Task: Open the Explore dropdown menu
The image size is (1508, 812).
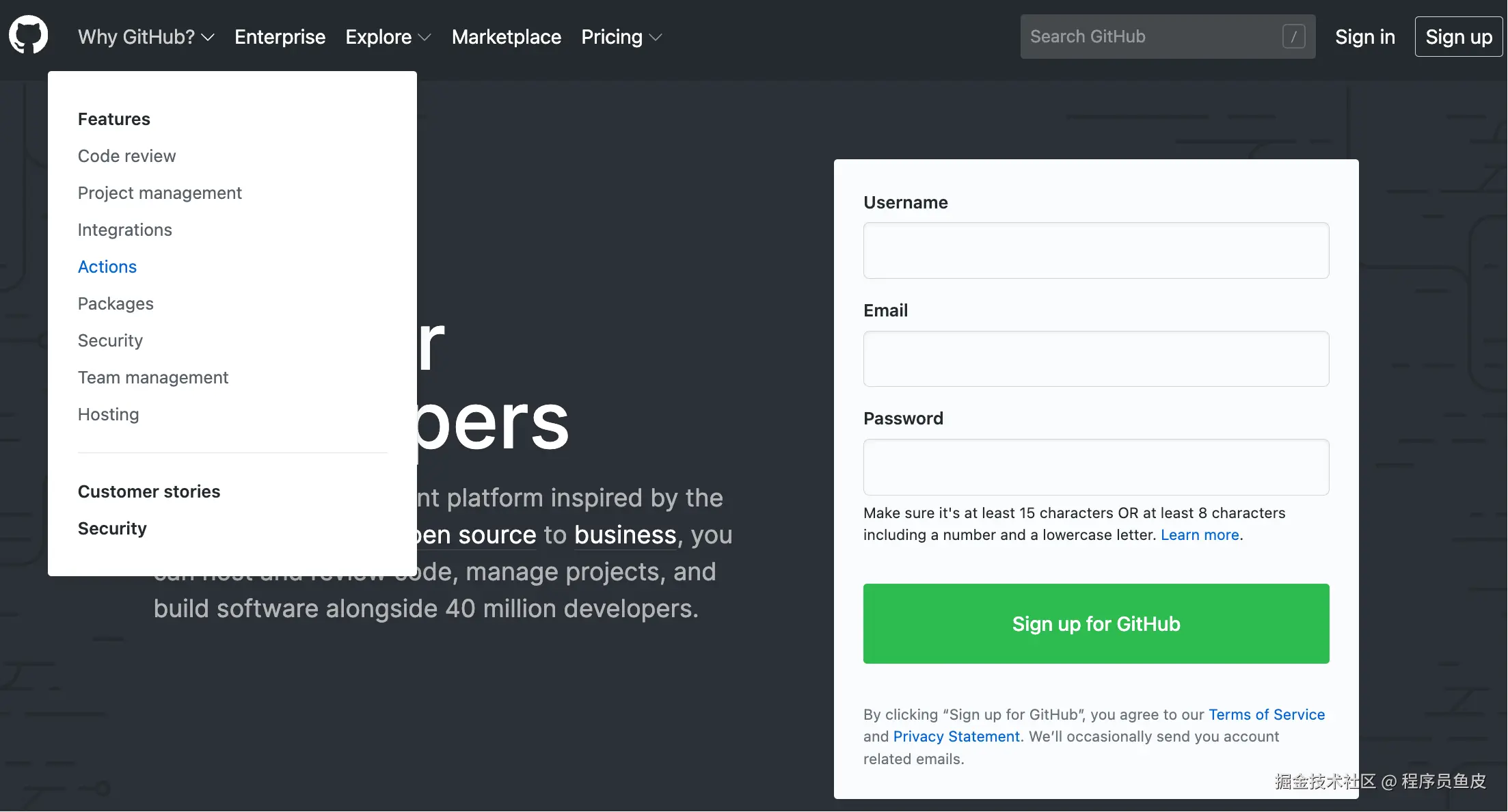Action: point(388,37)
